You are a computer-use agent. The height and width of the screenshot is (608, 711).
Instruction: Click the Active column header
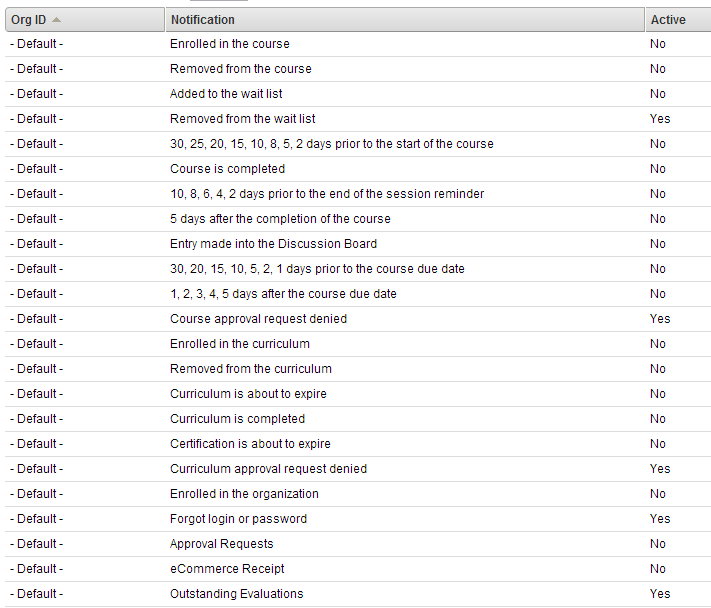pos(668,20)
